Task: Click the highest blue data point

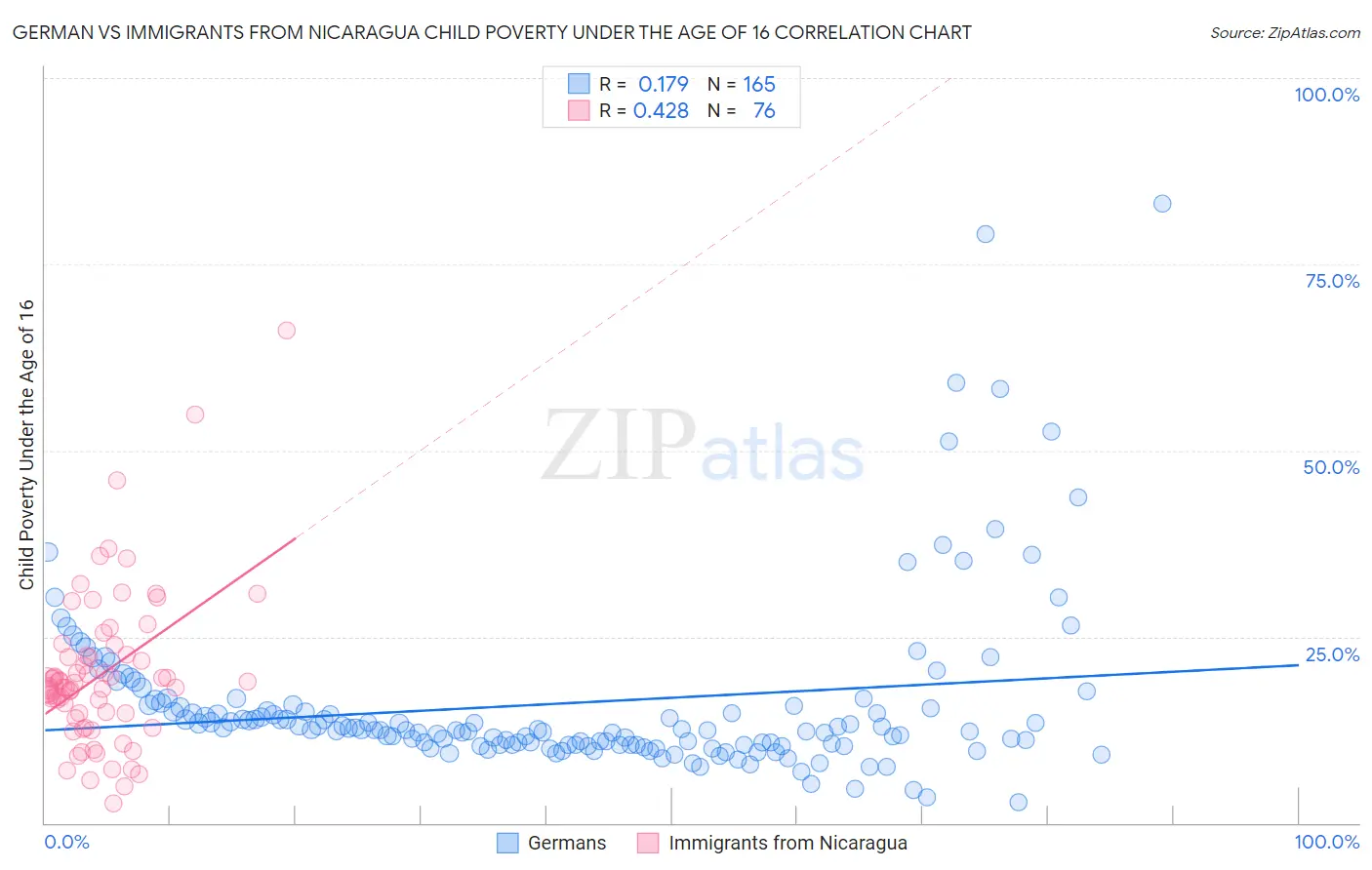Action: (x=1161, y=204)
